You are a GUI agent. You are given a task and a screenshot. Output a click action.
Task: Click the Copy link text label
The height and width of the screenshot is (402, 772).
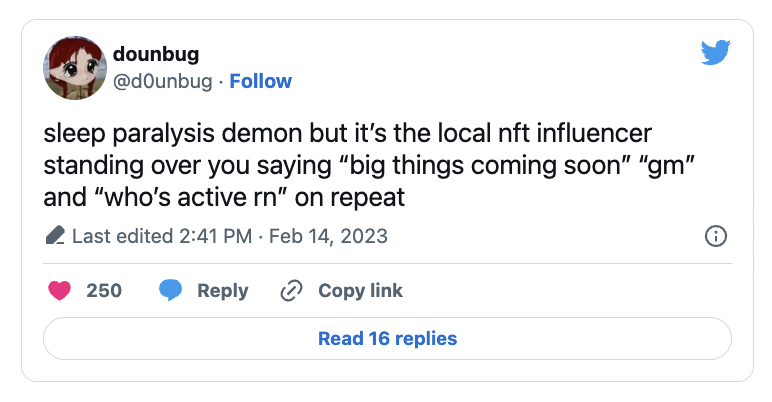360,291
